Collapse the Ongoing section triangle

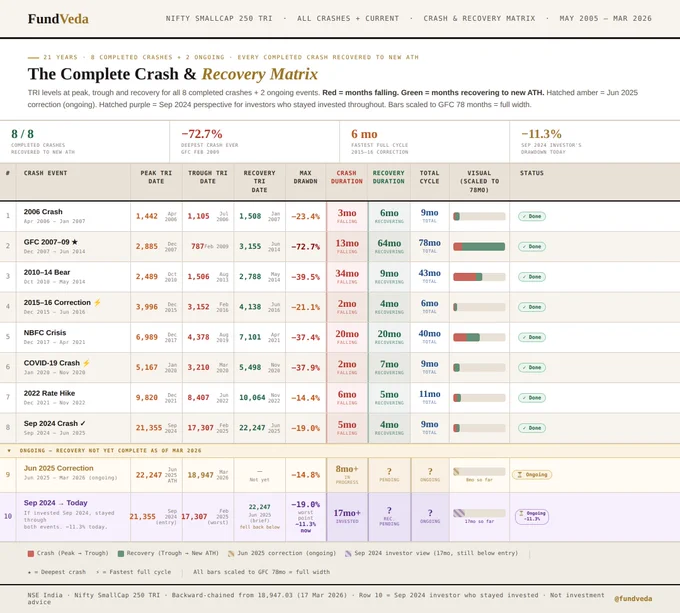point(9,450)
